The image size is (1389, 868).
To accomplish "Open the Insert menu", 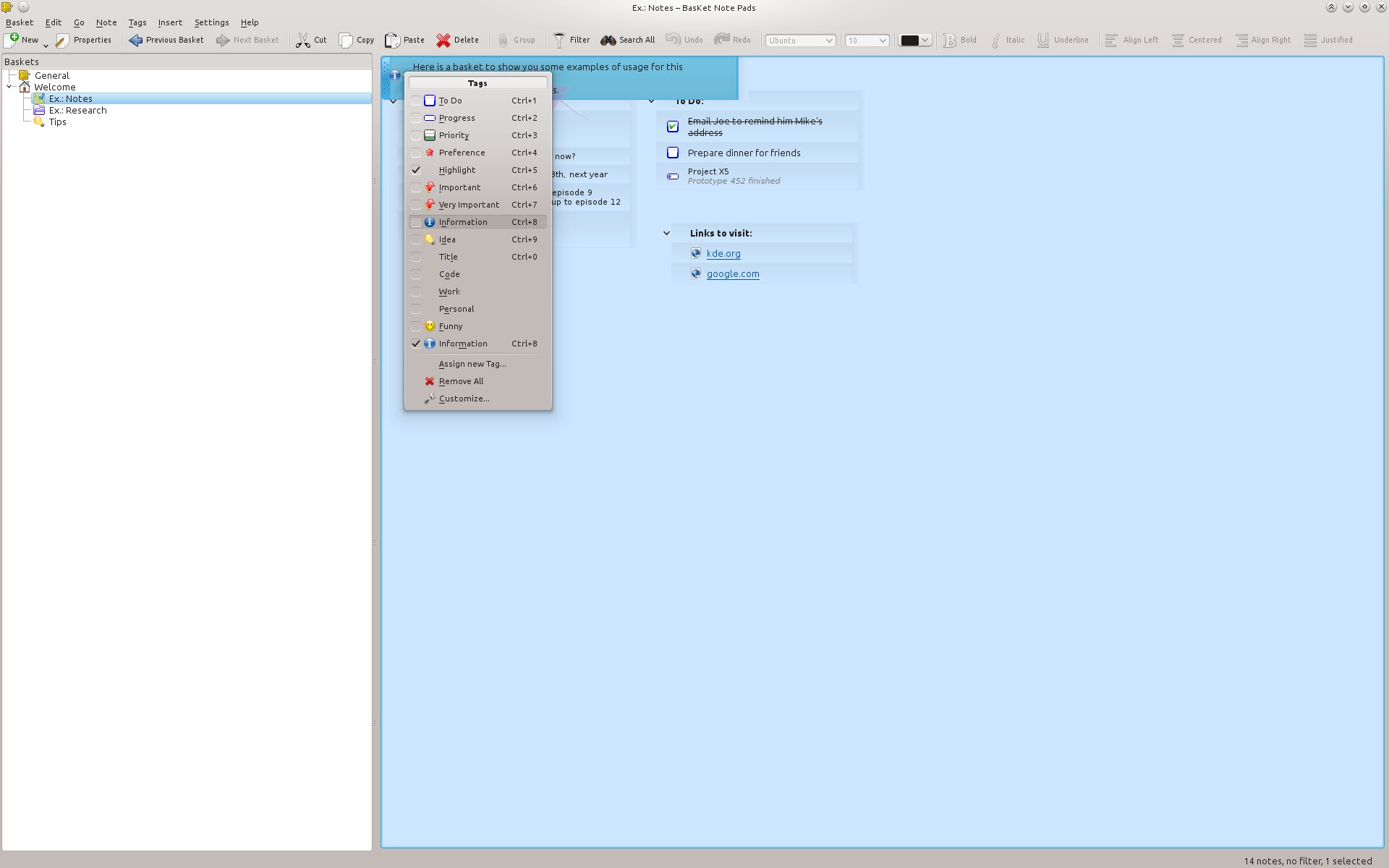I will 170,22.
